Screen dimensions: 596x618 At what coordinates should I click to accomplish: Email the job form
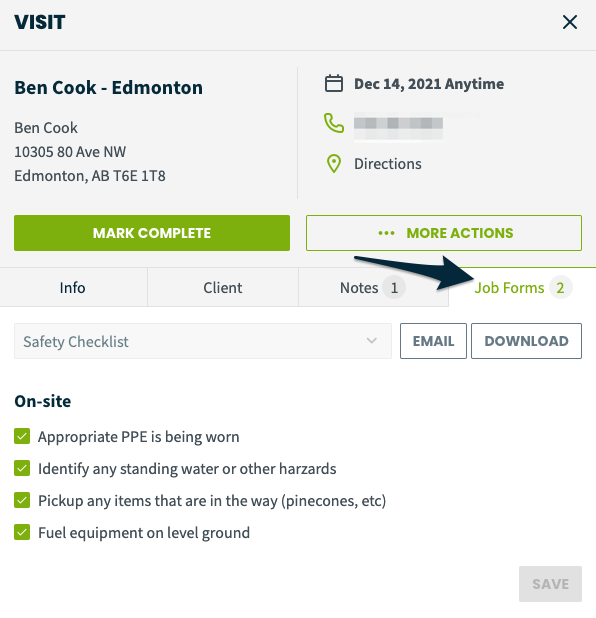coord(433,341)
